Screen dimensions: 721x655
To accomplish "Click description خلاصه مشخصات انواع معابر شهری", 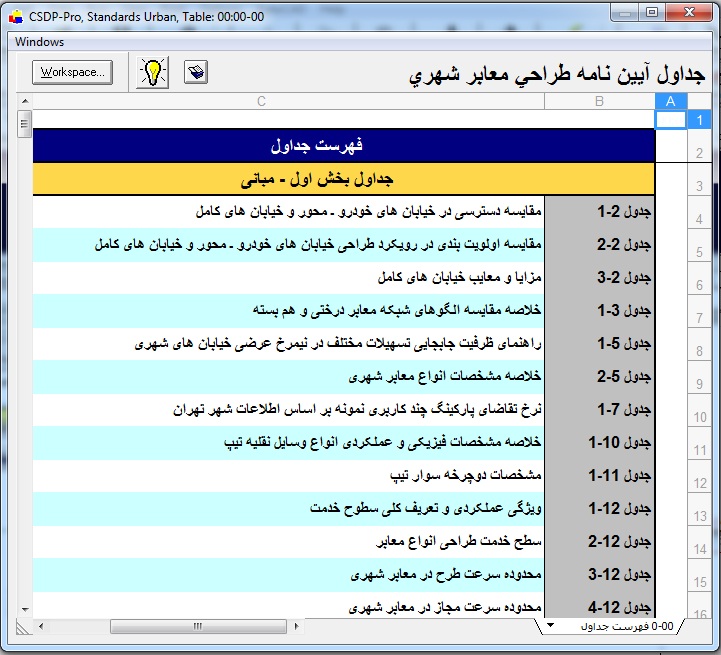I will coord(445,377).
